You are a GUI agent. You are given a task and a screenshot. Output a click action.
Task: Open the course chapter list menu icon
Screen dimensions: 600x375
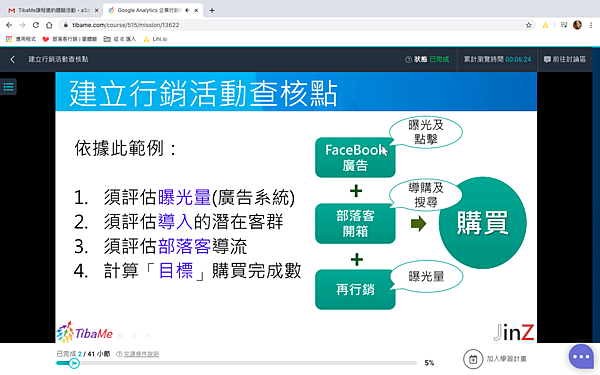coord(8,87)
